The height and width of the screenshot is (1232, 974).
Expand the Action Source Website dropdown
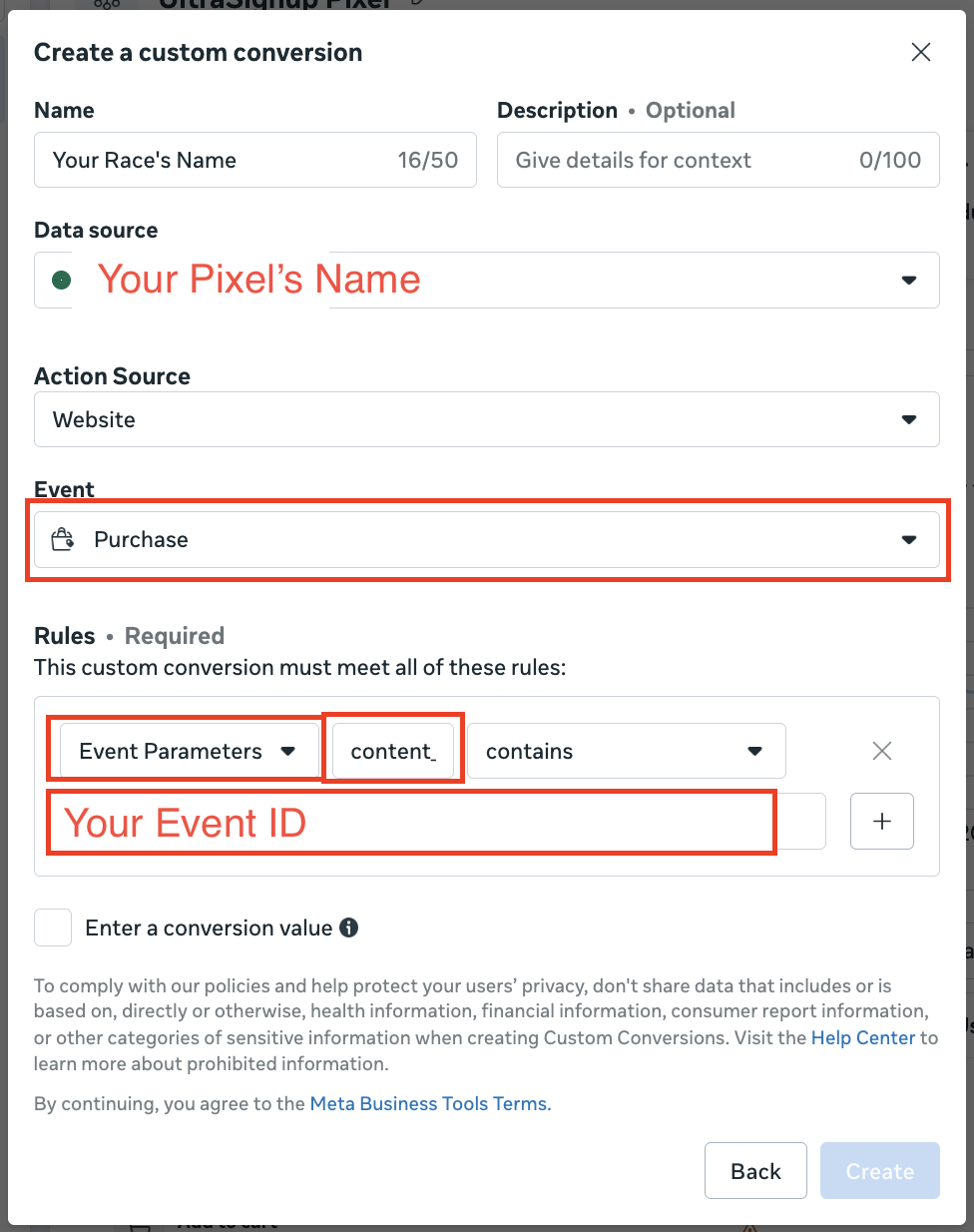[x=487, y=419]
